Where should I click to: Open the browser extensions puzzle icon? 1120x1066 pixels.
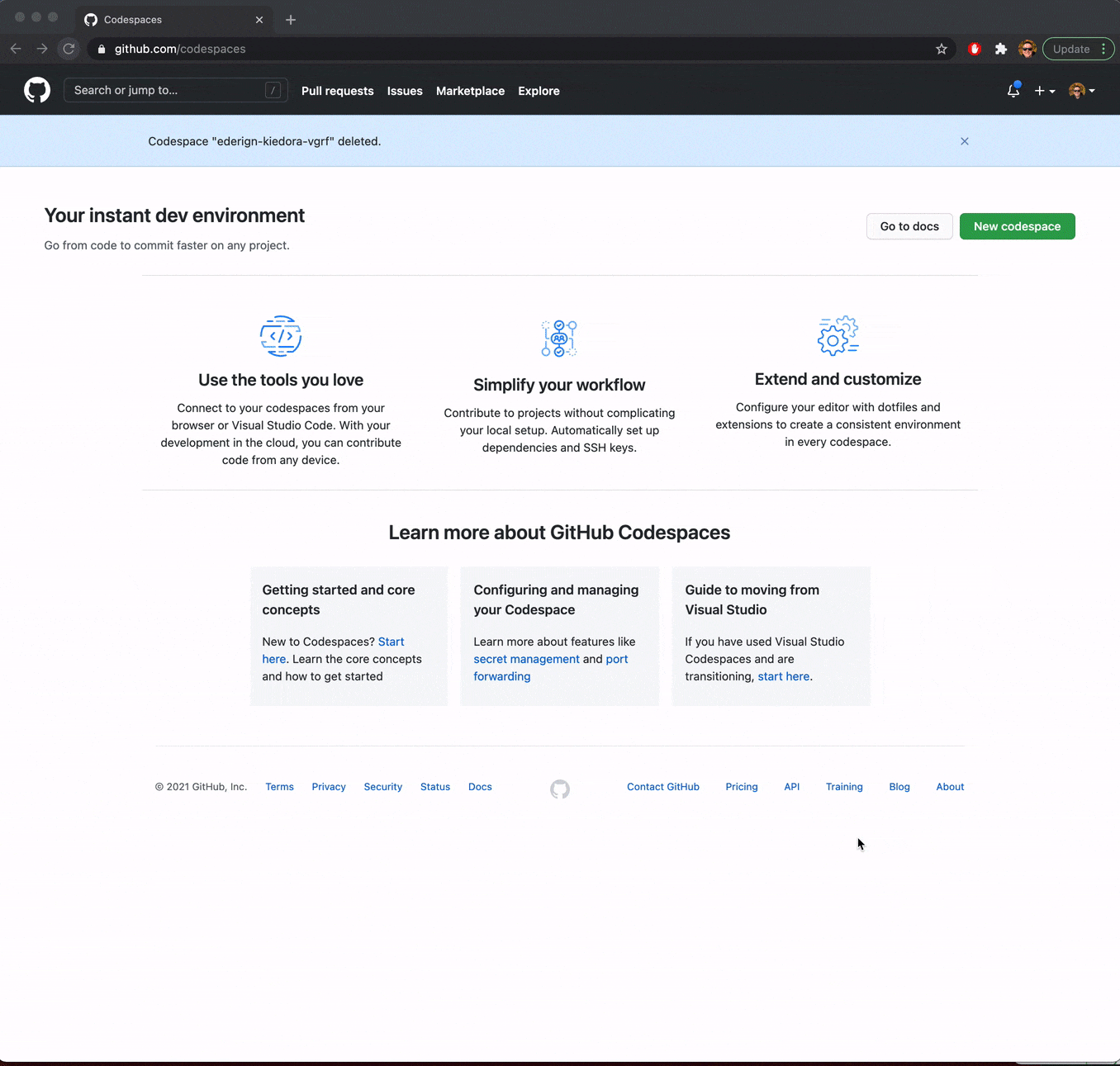click(1001, 49)
